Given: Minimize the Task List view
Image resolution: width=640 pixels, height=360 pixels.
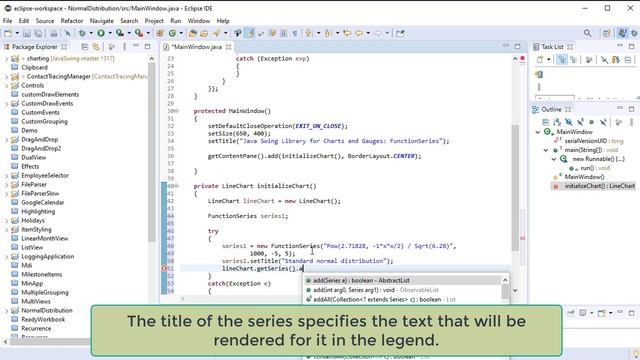Looking at the screenshot, I should (620, 46).
